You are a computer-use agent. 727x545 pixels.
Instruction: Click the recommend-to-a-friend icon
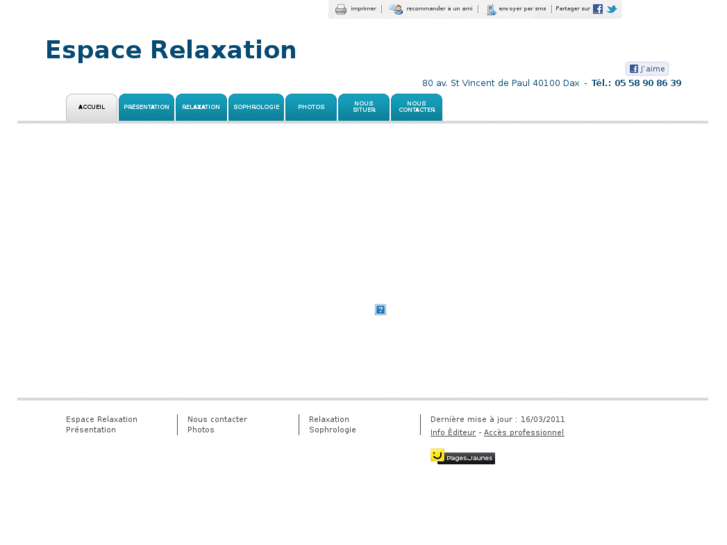pos(395,9)
